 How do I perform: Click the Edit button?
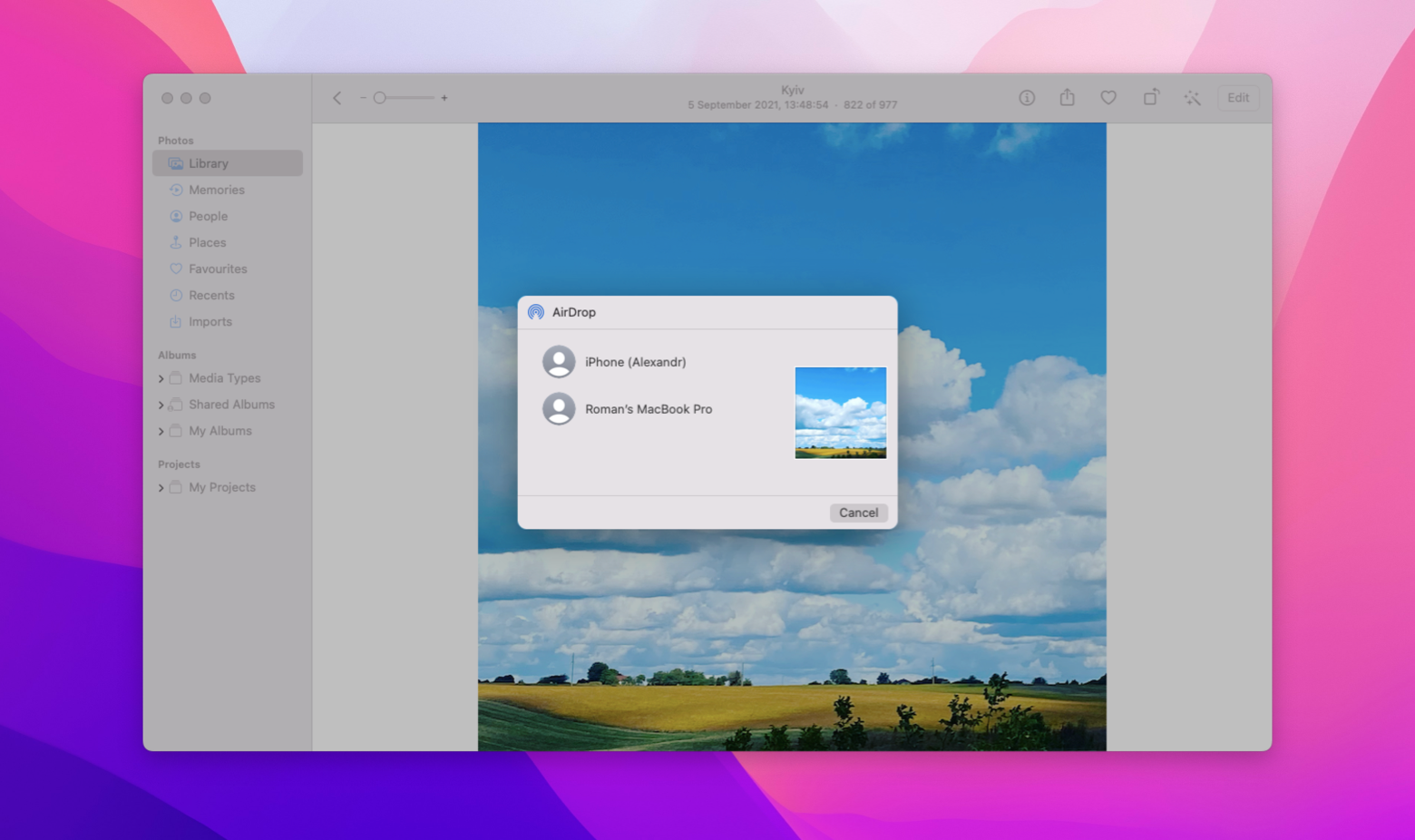coord(1237,97)
